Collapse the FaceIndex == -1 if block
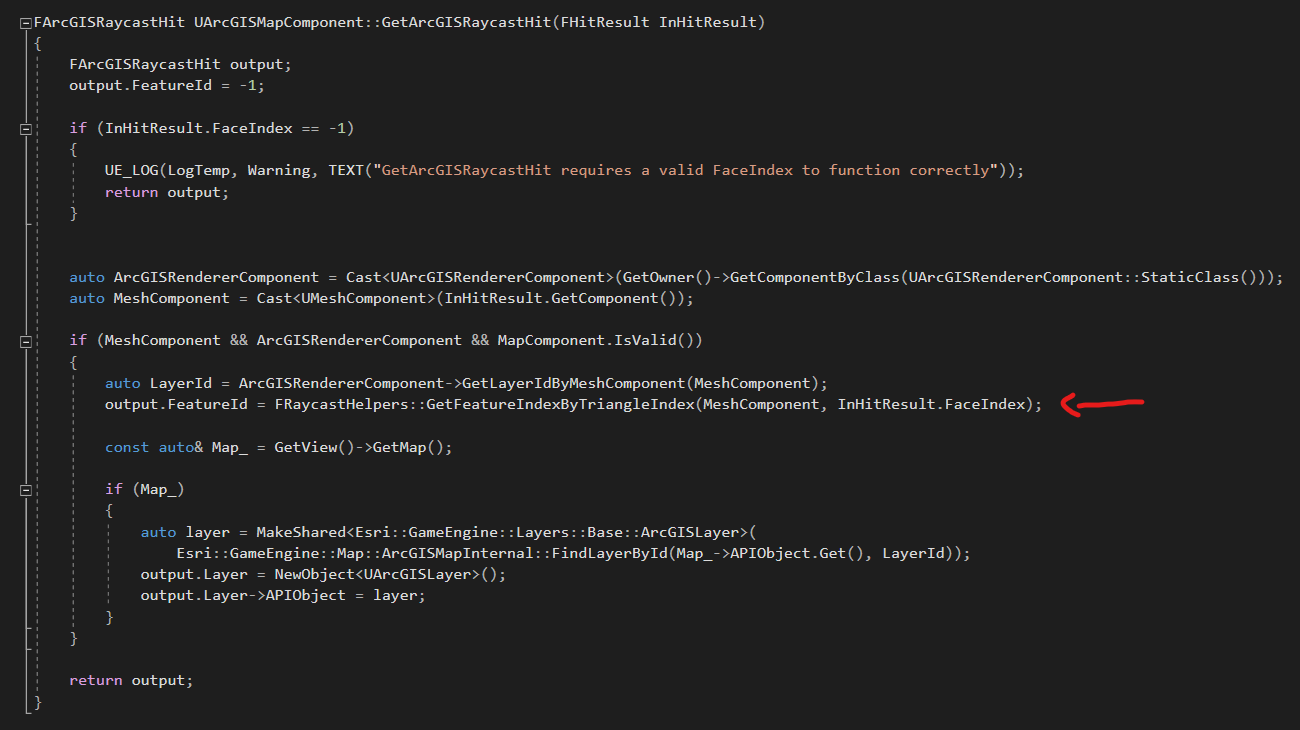Image resolution: width=1300 pixels, height=730 pixels. [26, 128]
